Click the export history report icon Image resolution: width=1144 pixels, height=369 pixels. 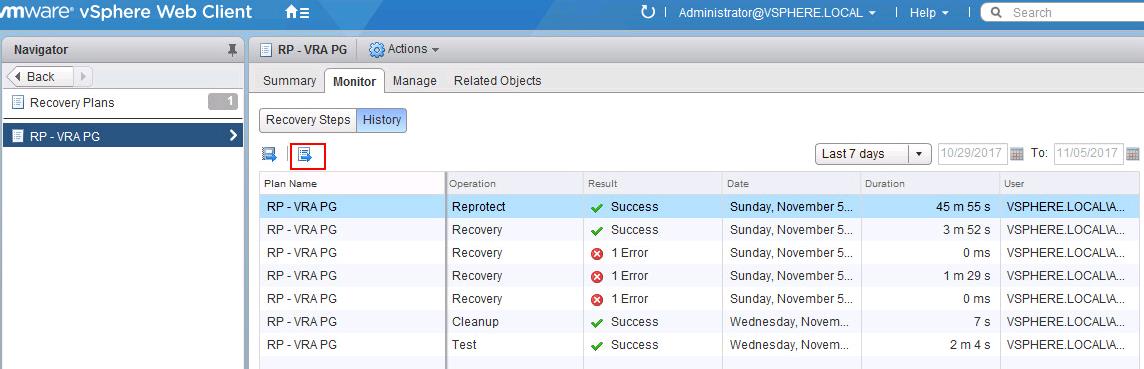[x=305, y=154]
